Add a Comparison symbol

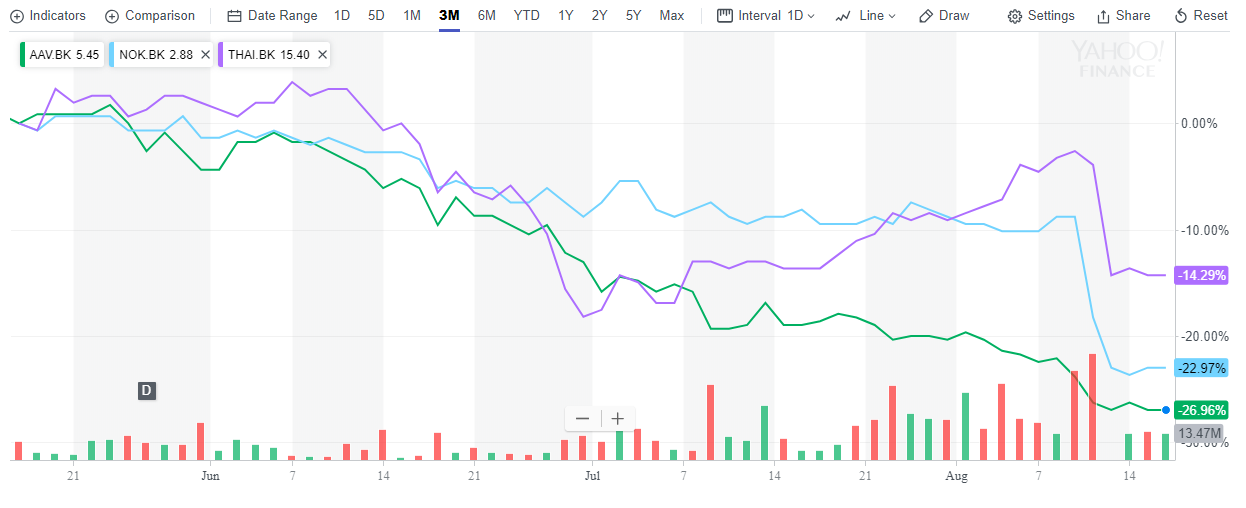(150, 16)
